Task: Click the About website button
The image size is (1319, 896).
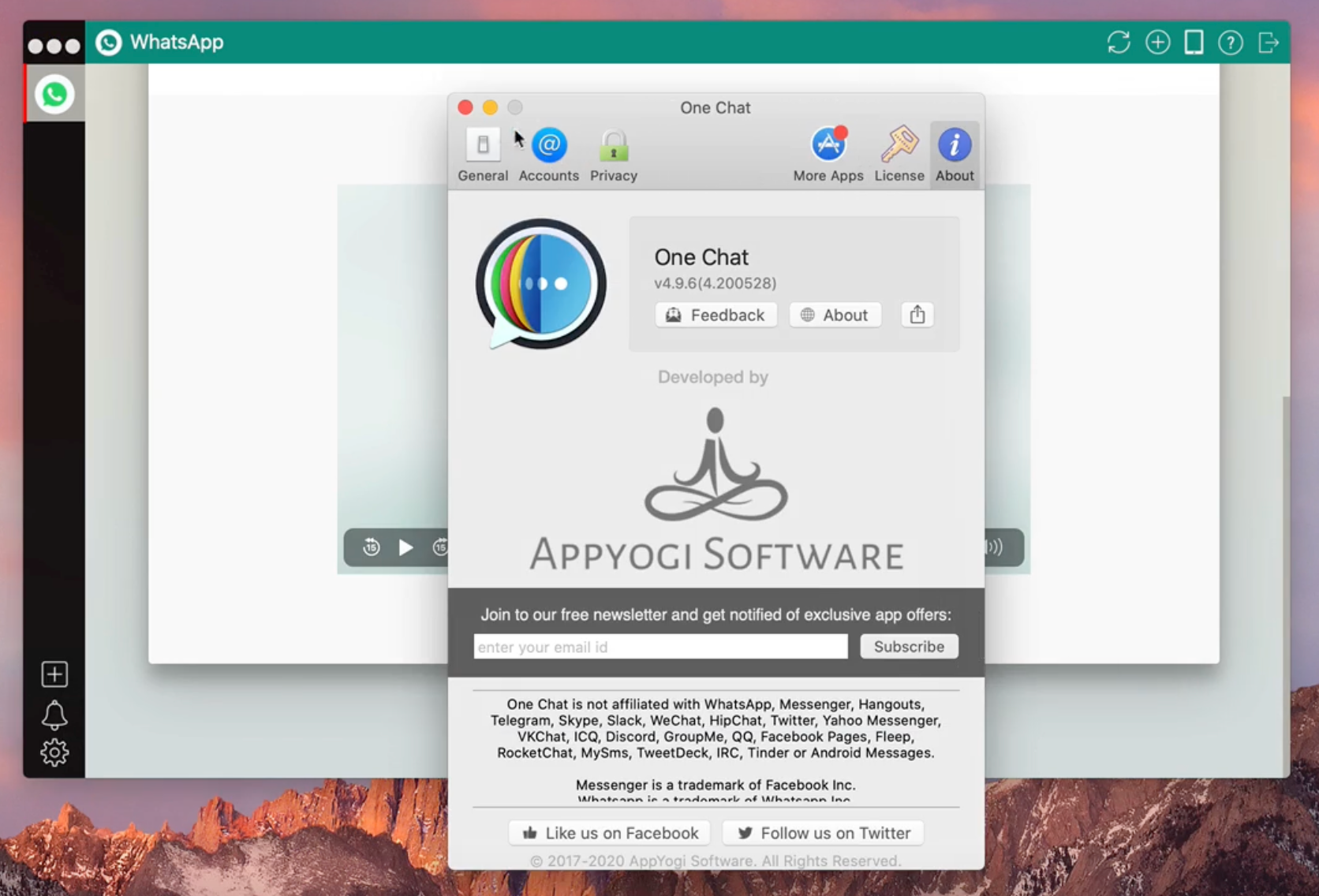Action: [835, 315]
